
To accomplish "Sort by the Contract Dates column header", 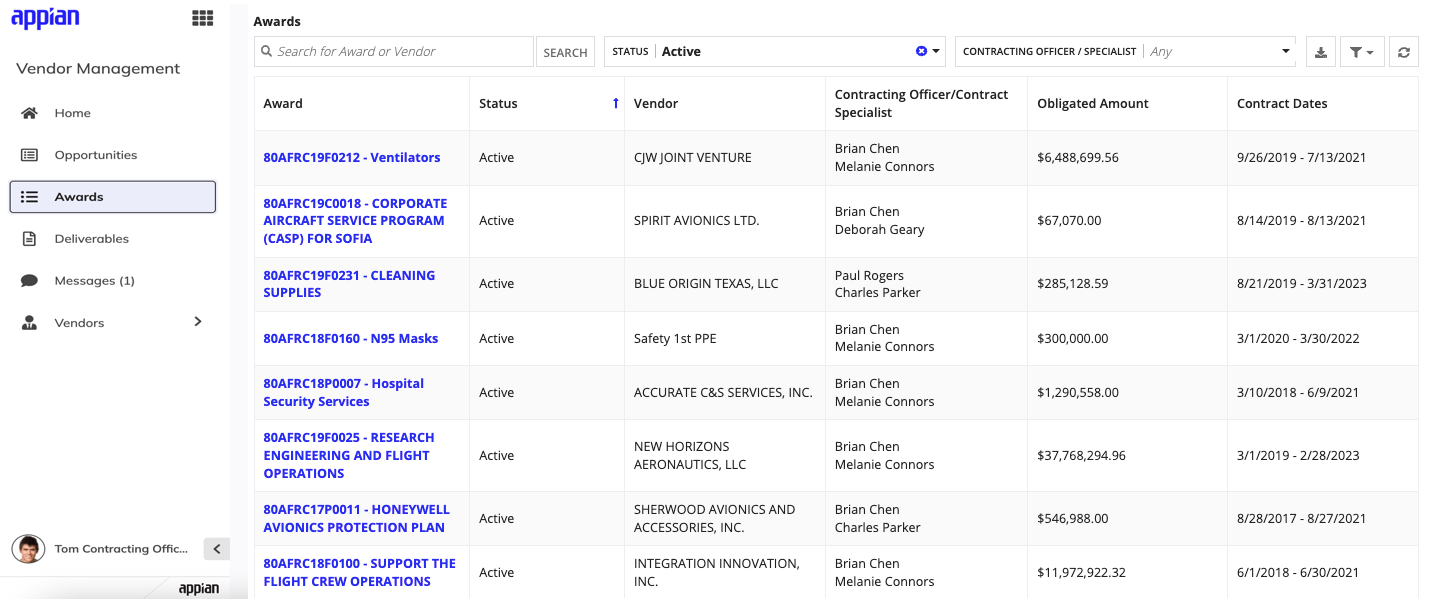I will pos(1282,104).
